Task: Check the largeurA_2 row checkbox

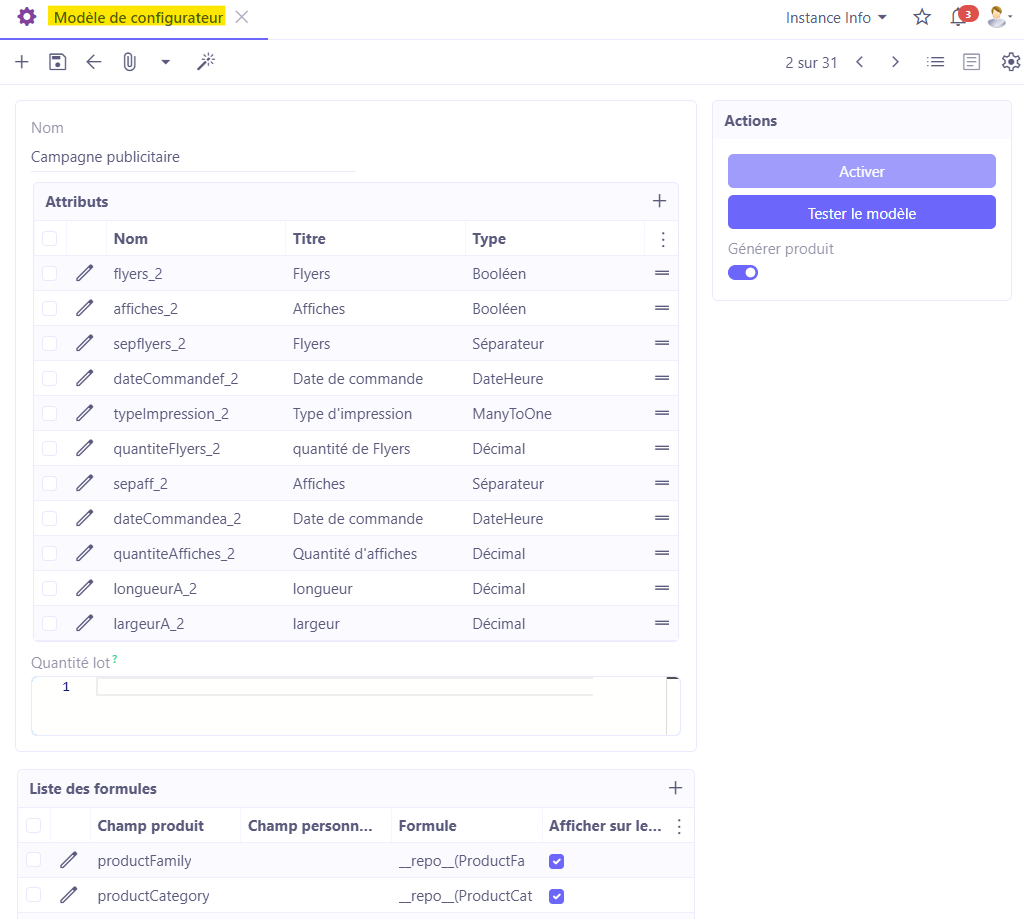Action: (50, 623)
